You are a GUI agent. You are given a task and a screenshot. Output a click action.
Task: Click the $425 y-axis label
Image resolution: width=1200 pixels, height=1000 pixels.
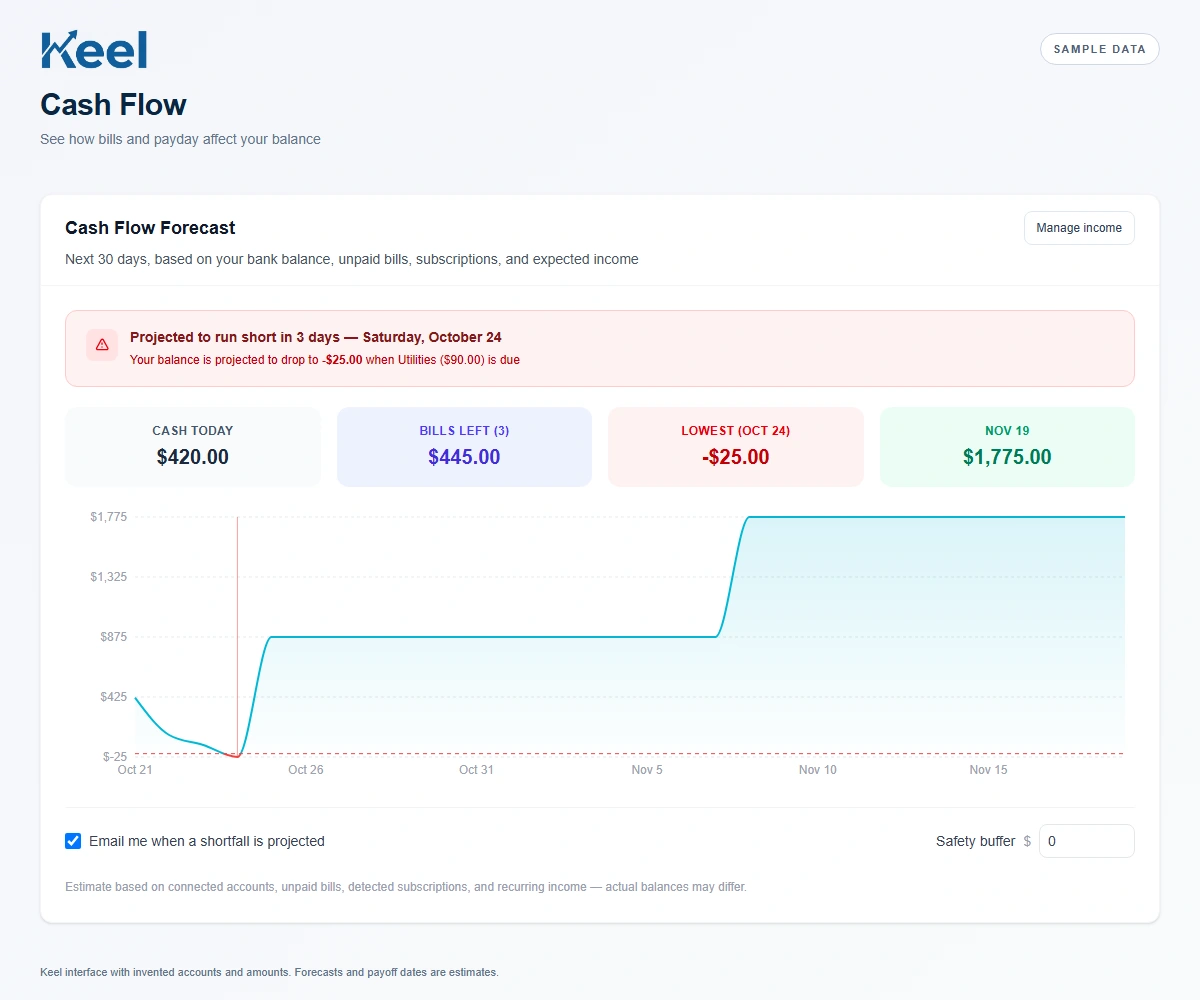[x=111, y=697]
